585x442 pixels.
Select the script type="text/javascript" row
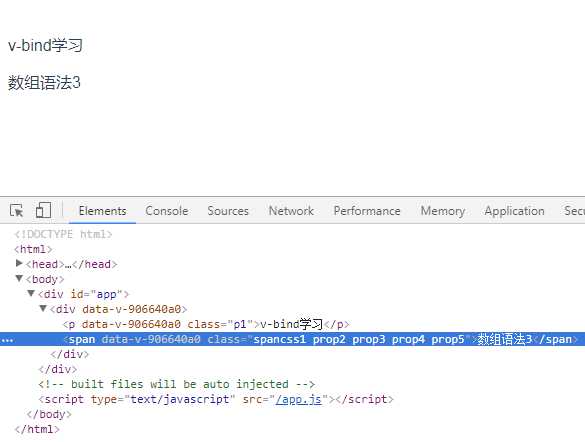pyautogui.click(x=216, y=399)
